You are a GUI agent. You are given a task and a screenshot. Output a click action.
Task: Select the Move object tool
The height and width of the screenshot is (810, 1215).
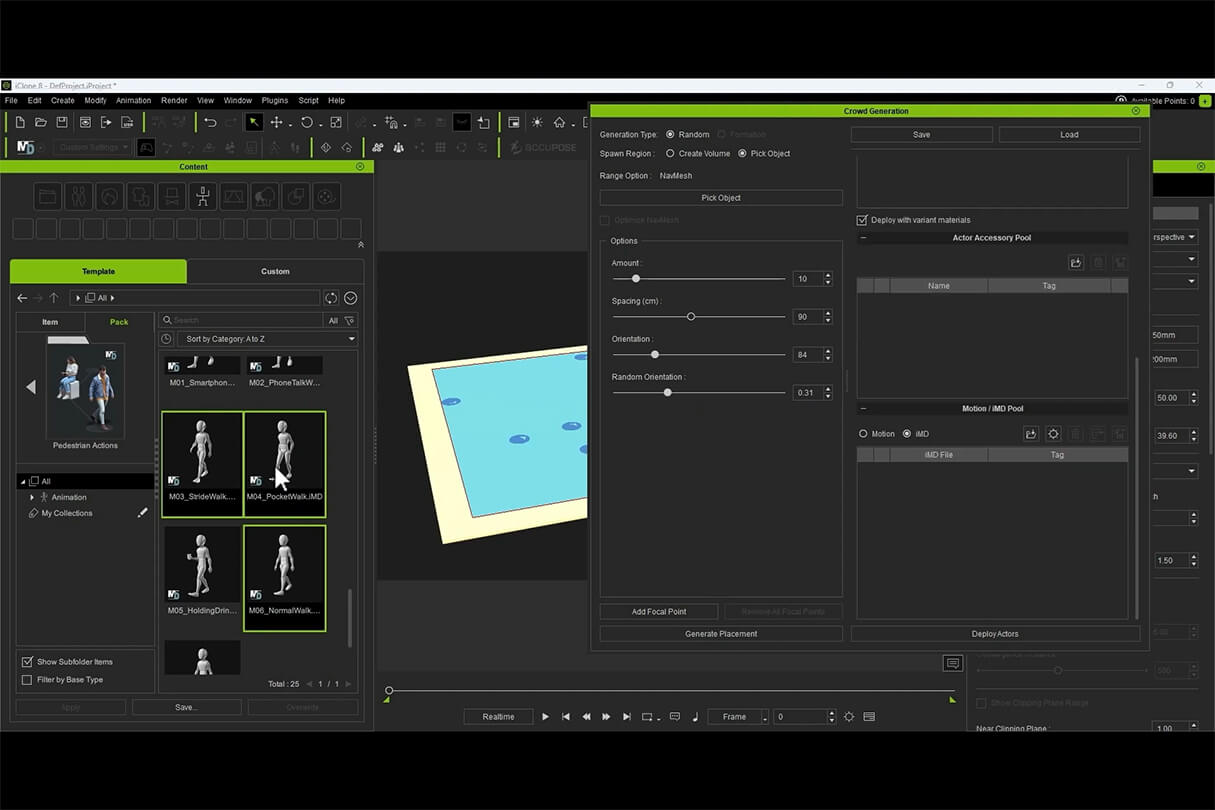(277, 122)
